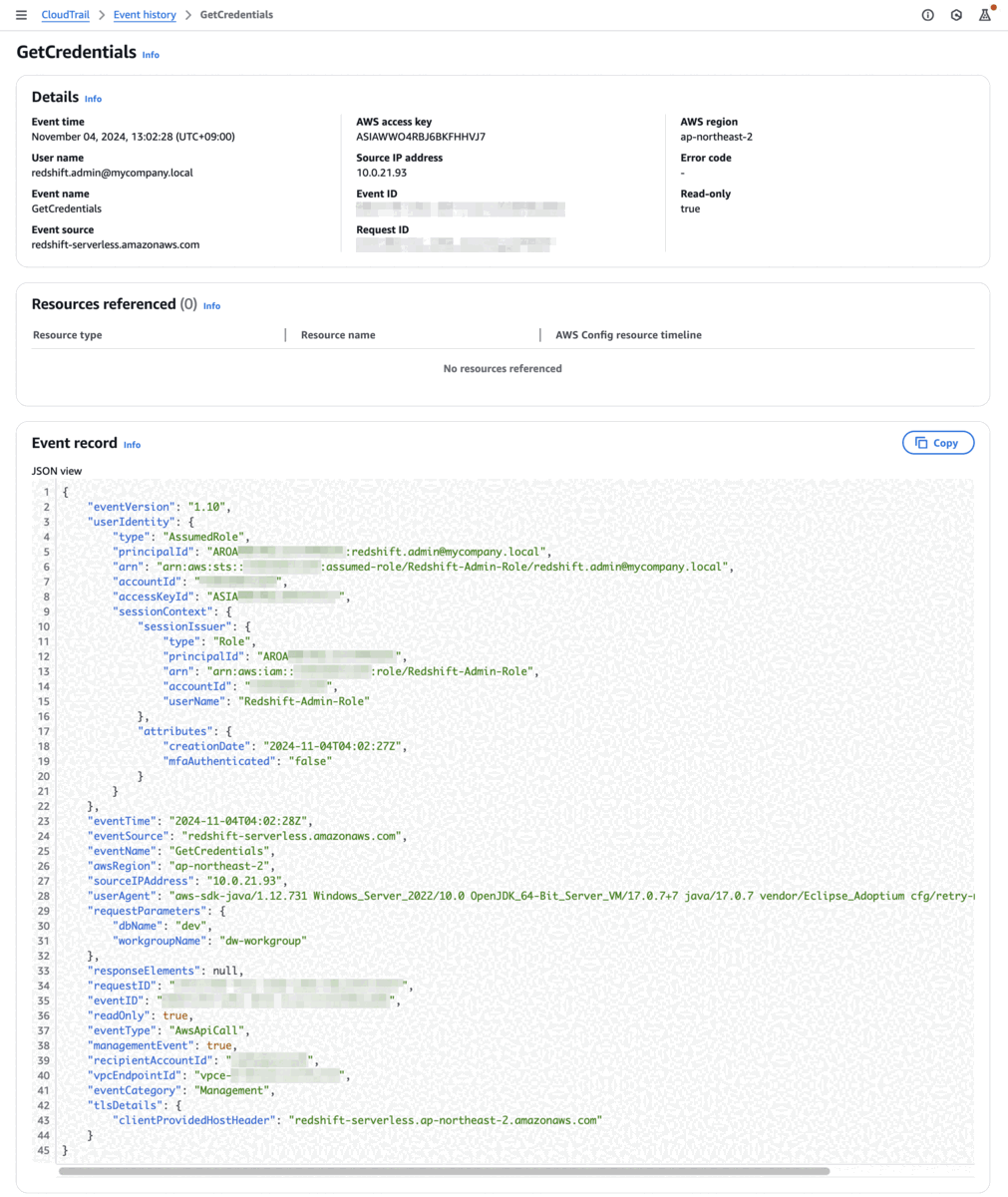Click the Read-only value true in Details
The width and height of the screenshot is (1008, 1197).
(x=690, y=208)
